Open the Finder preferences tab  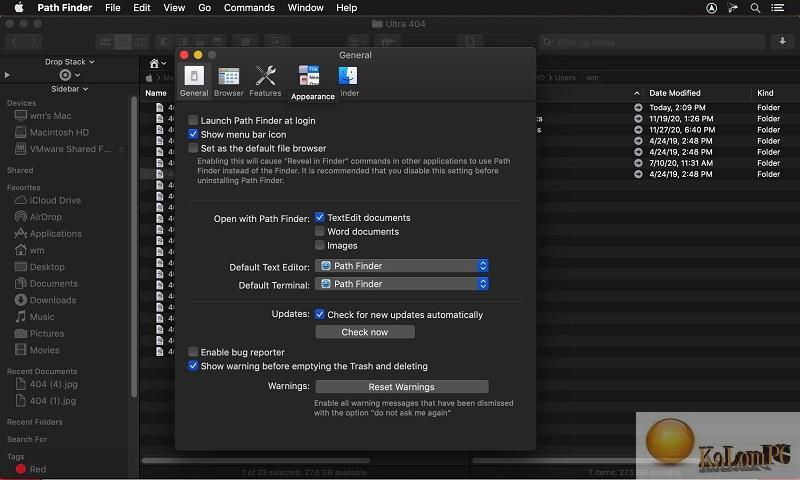pos(348,81)
